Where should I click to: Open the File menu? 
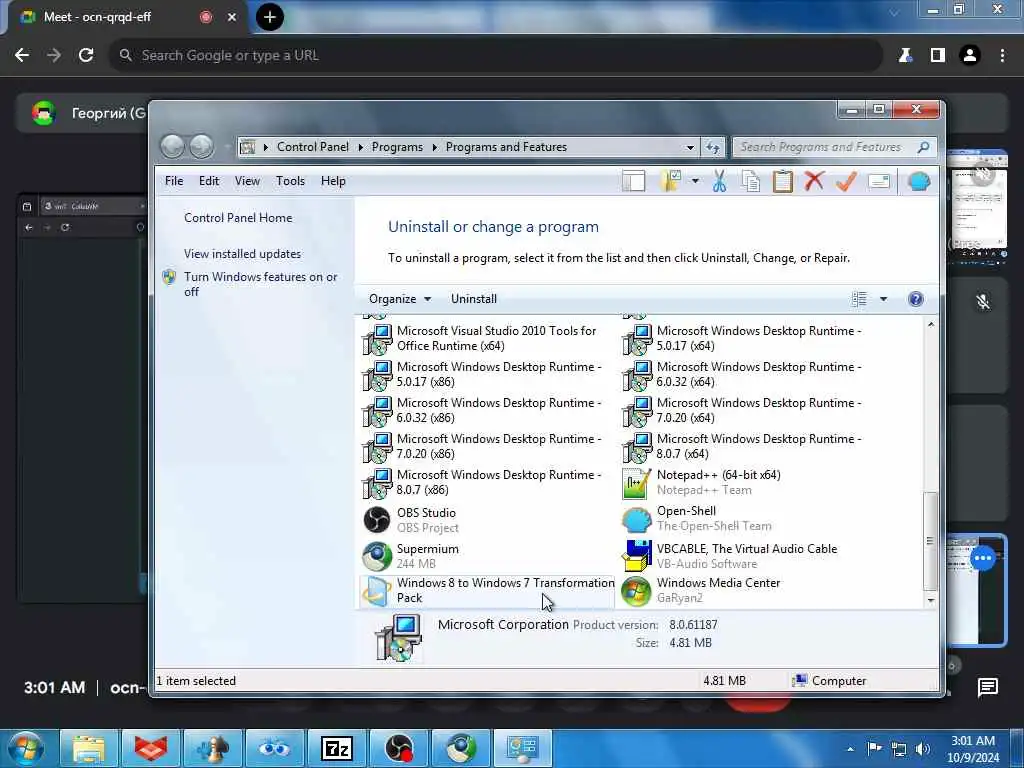pos(174,181)
